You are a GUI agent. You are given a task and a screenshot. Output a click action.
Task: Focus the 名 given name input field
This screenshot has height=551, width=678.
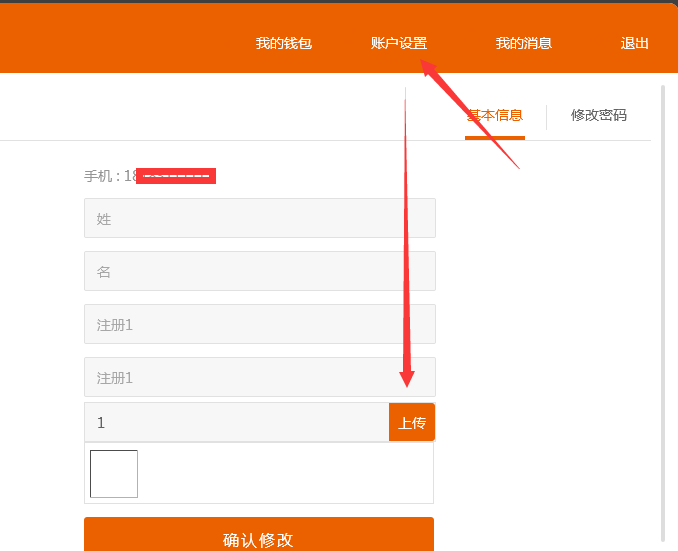259,271
